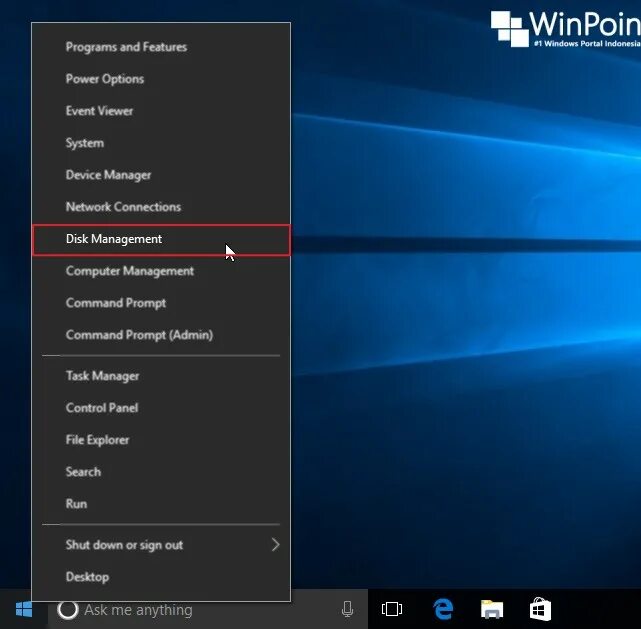Expand Shut down or sign out submenu
The image size is (641, 629).
(x=161, y=545)
